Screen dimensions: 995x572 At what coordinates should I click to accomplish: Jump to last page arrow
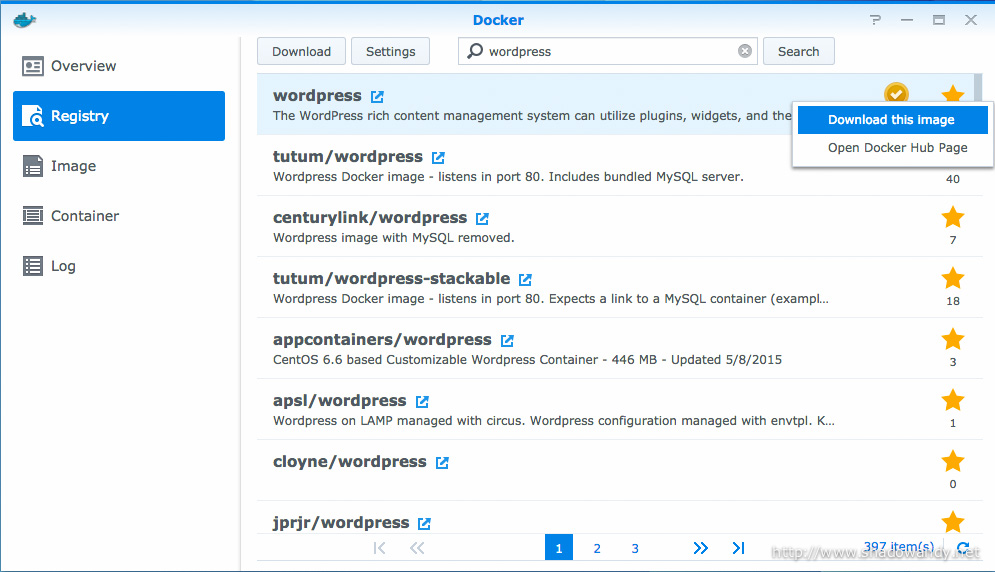[x=738, y=548]
